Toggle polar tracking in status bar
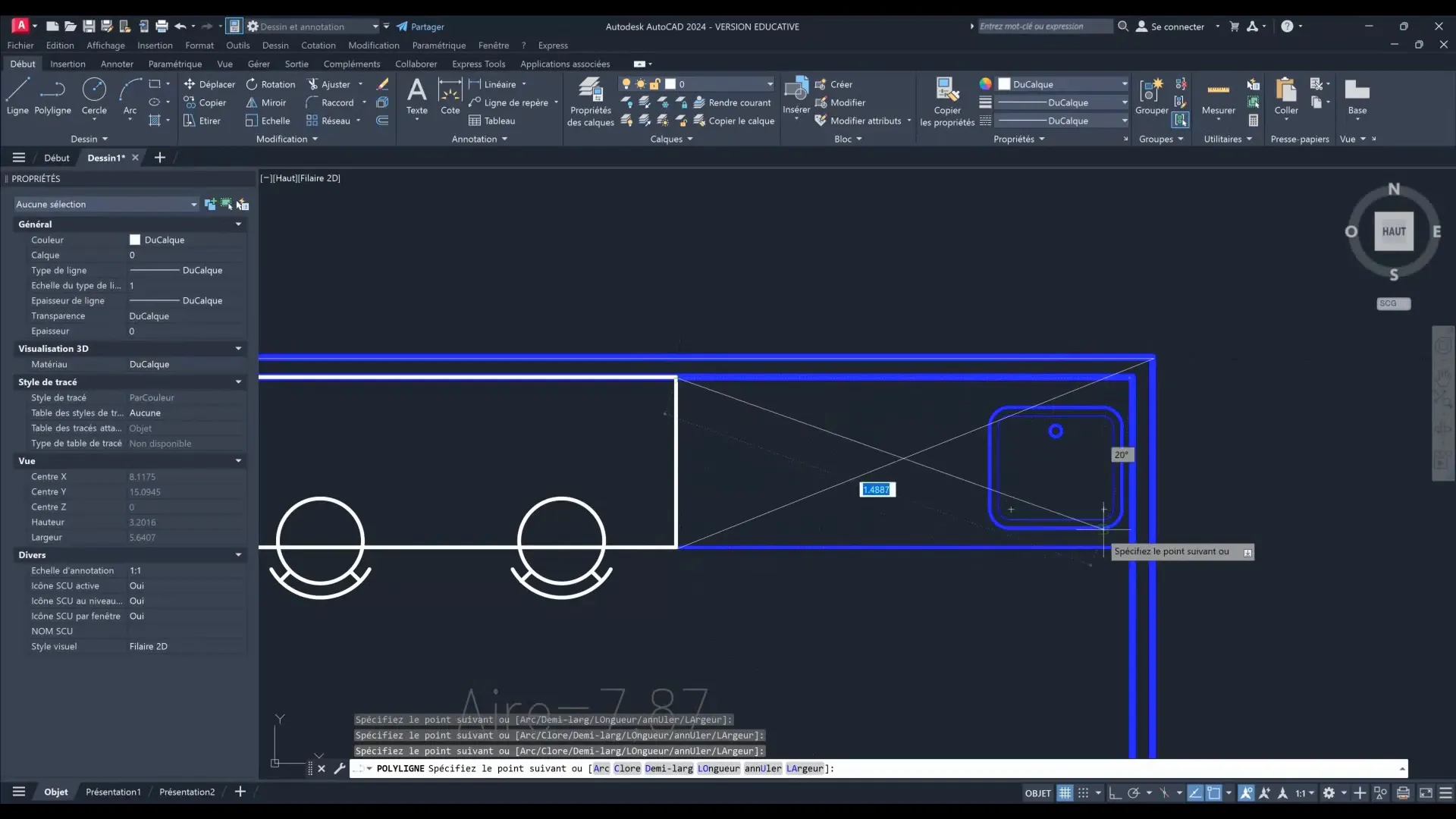 1133,792
